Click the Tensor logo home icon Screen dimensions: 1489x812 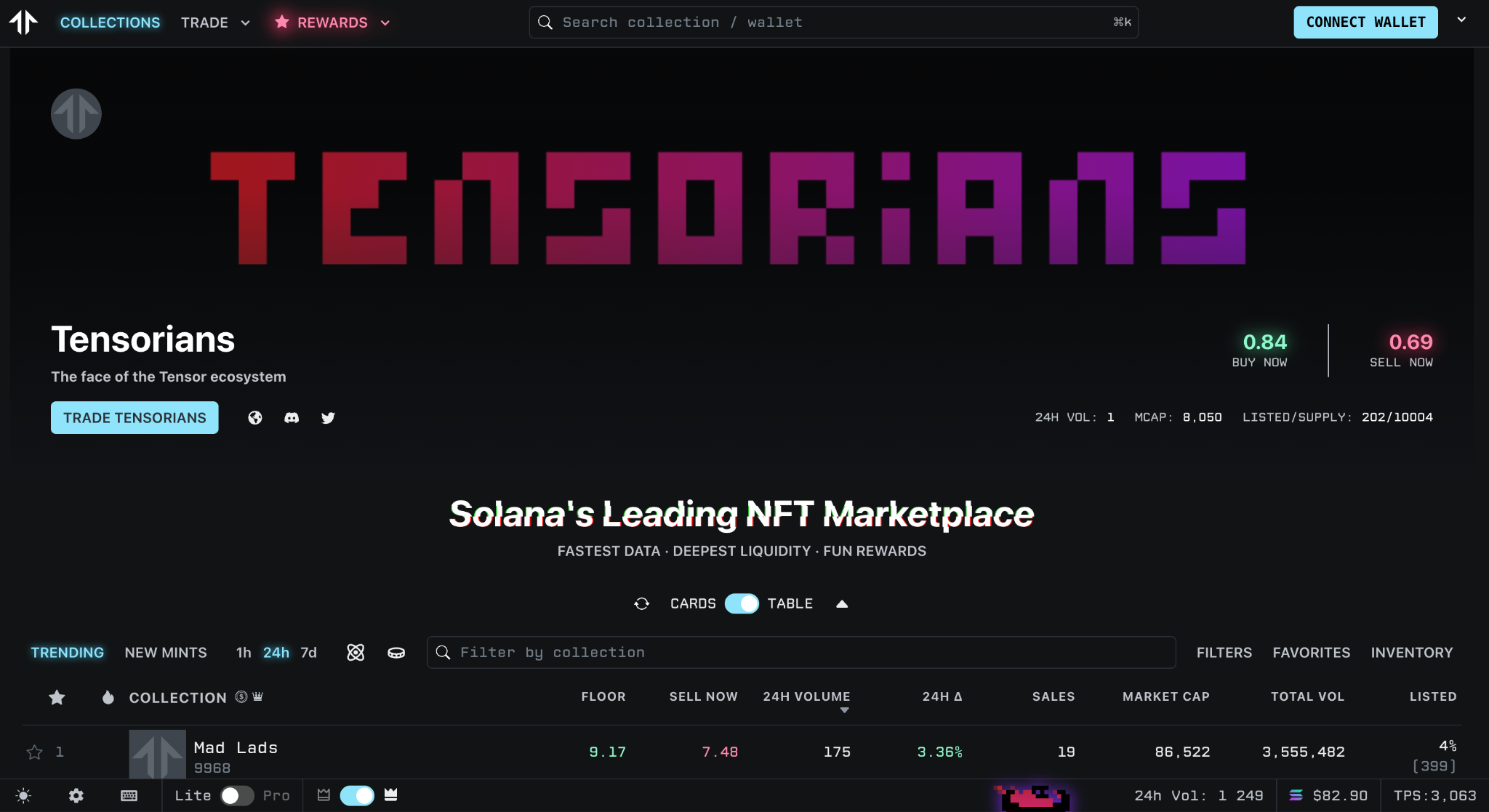(x=23, y=23)
